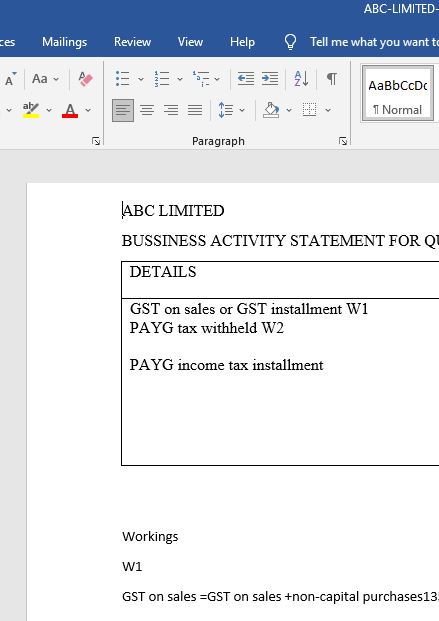Viewport: 439px width, 621px height.
Task: Click the Increase Indent icon
Action: pos(270,78)
